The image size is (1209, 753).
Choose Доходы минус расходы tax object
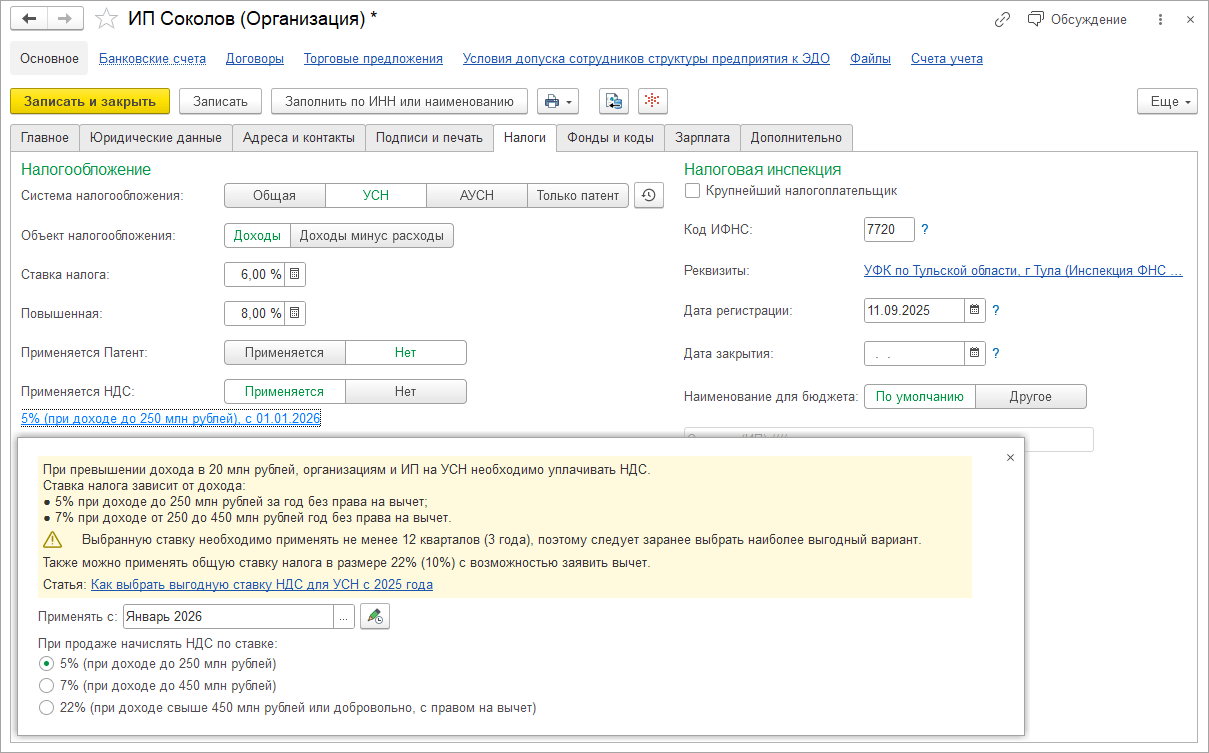(372, 236)
